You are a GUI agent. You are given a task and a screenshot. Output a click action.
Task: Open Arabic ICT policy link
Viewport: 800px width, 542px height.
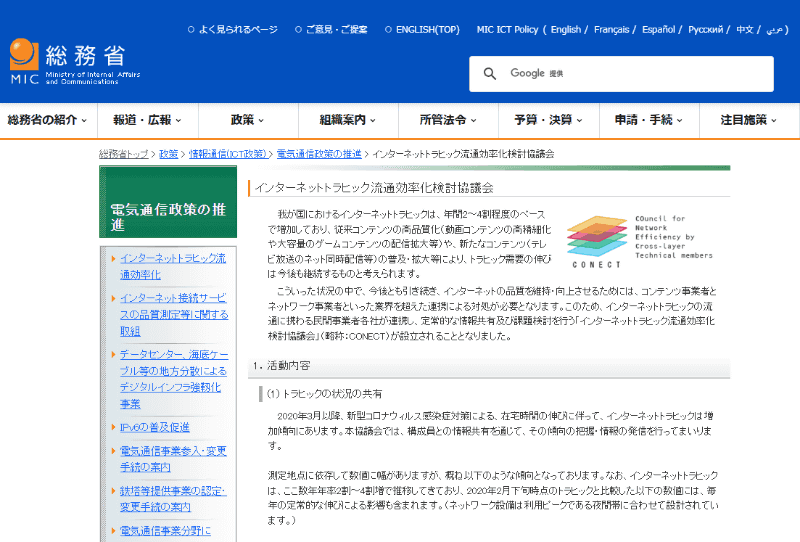774,30
